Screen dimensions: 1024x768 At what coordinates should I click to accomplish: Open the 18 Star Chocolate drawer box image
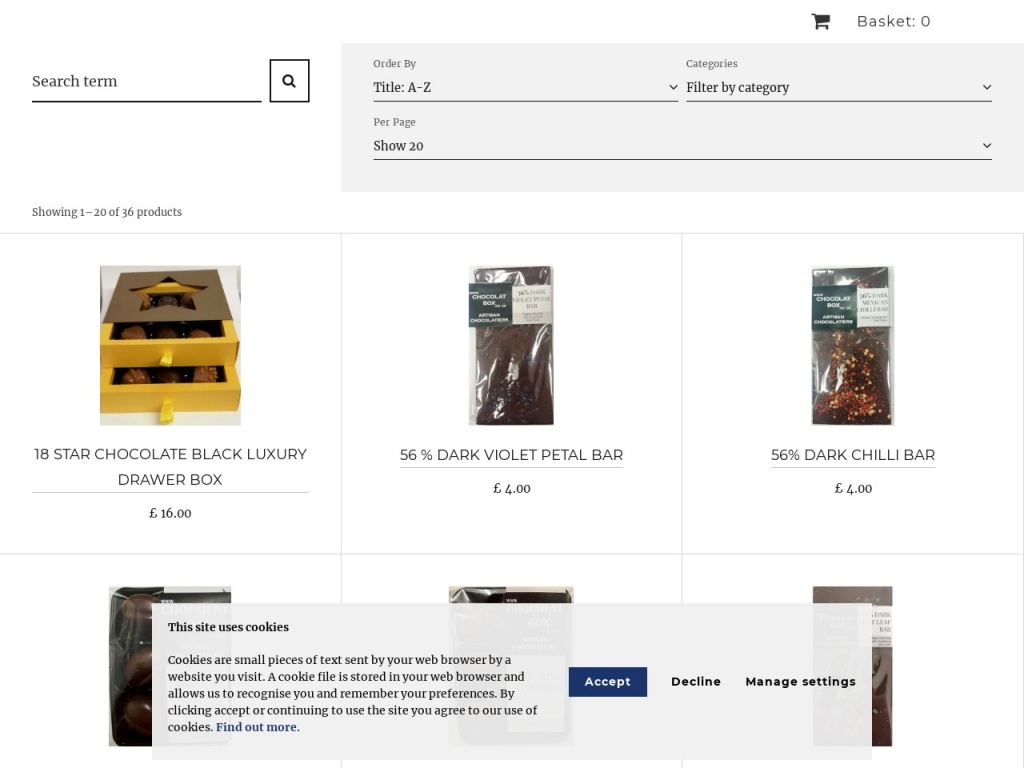(170, 345)
